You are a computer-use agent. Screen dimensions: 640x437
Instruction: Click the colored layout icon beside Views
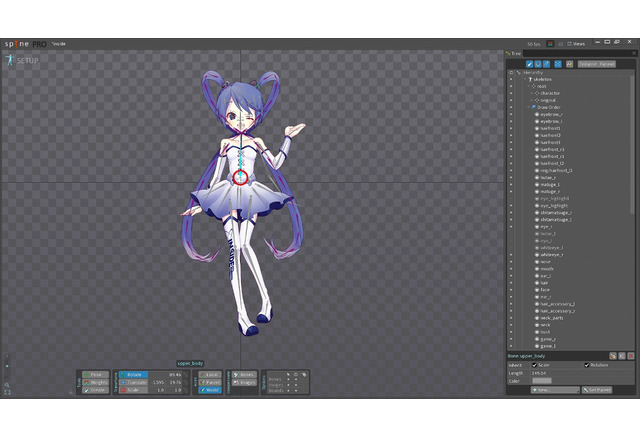pos(550,44)
